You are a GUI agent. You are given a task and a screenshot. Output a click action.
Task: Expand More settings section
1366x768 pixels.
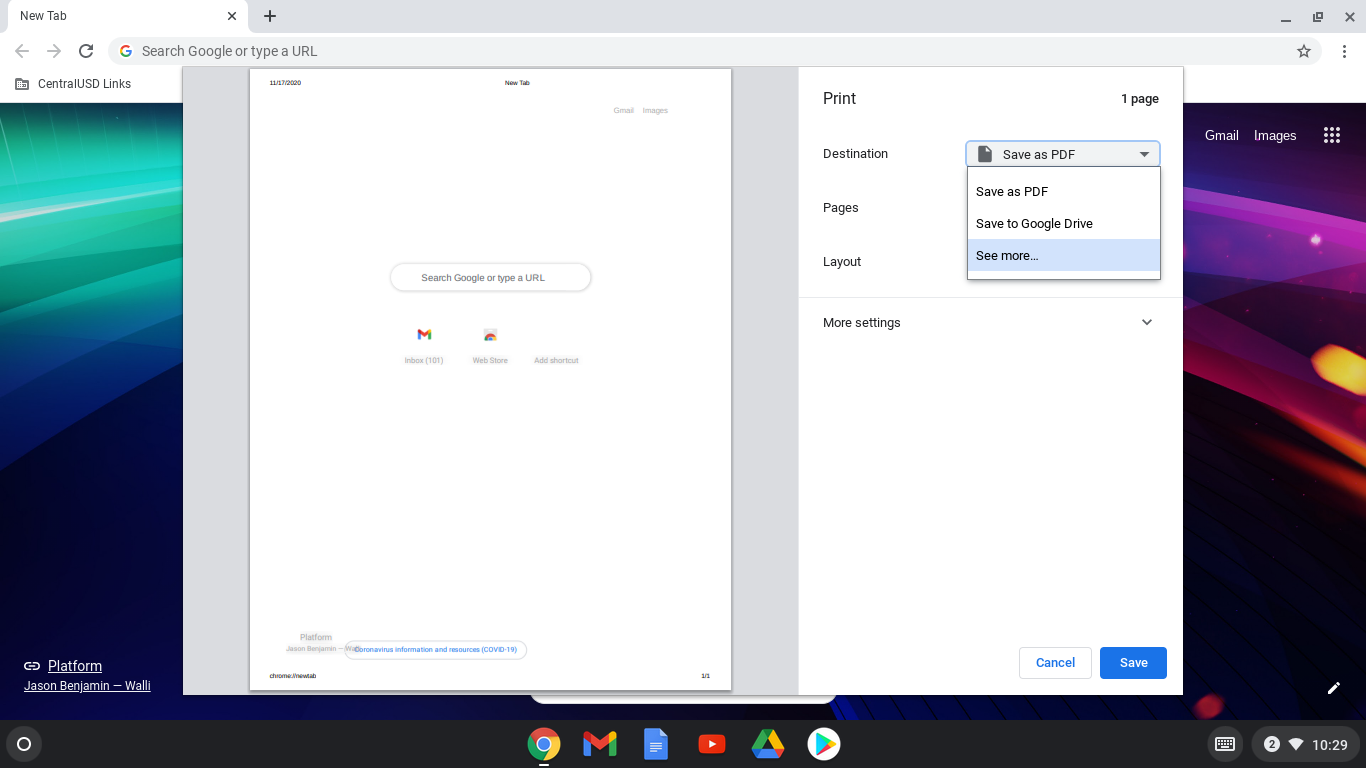[990, 322]
